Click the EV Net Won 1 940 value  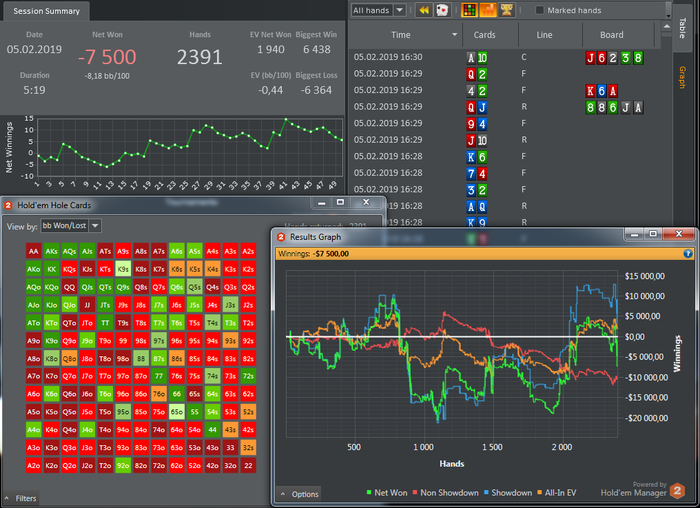271,49
